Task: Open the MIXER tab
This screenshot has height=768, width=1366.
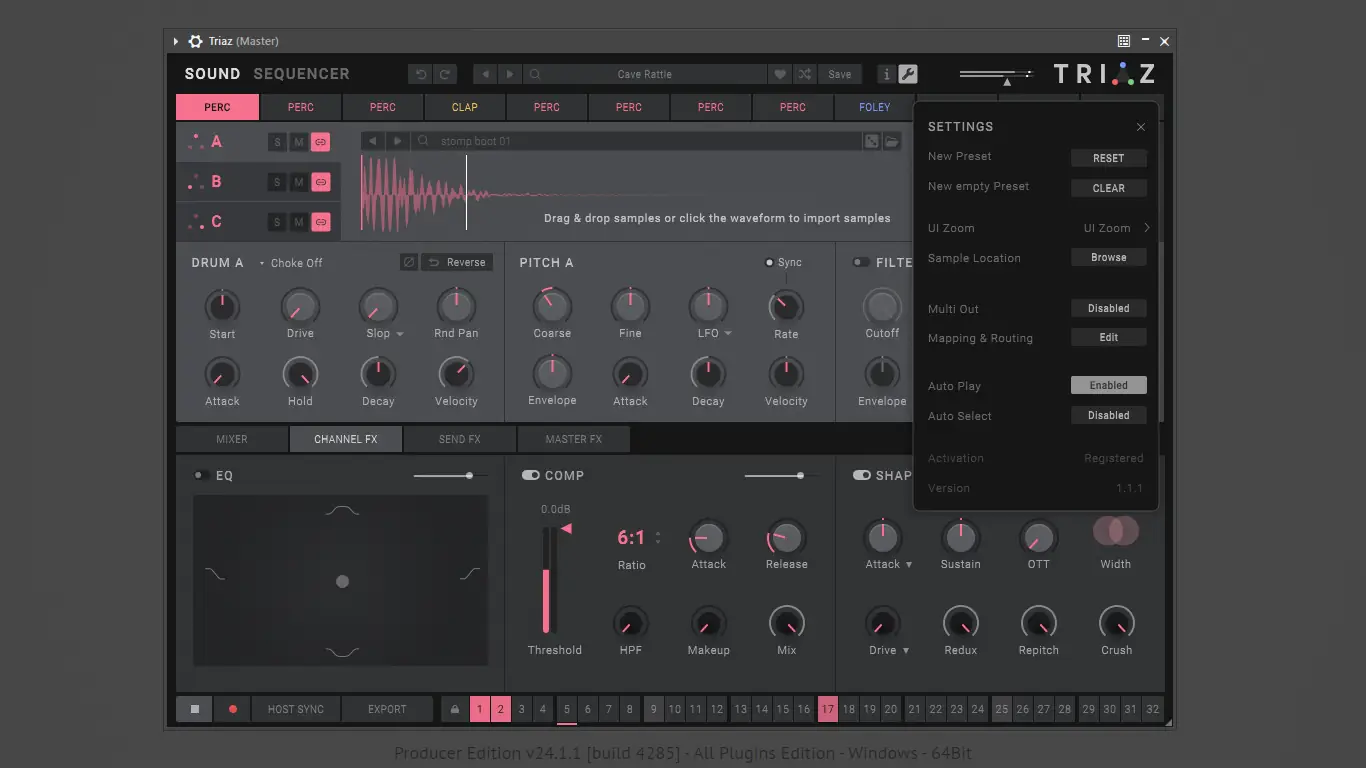Action: click(x=232, y=439)
